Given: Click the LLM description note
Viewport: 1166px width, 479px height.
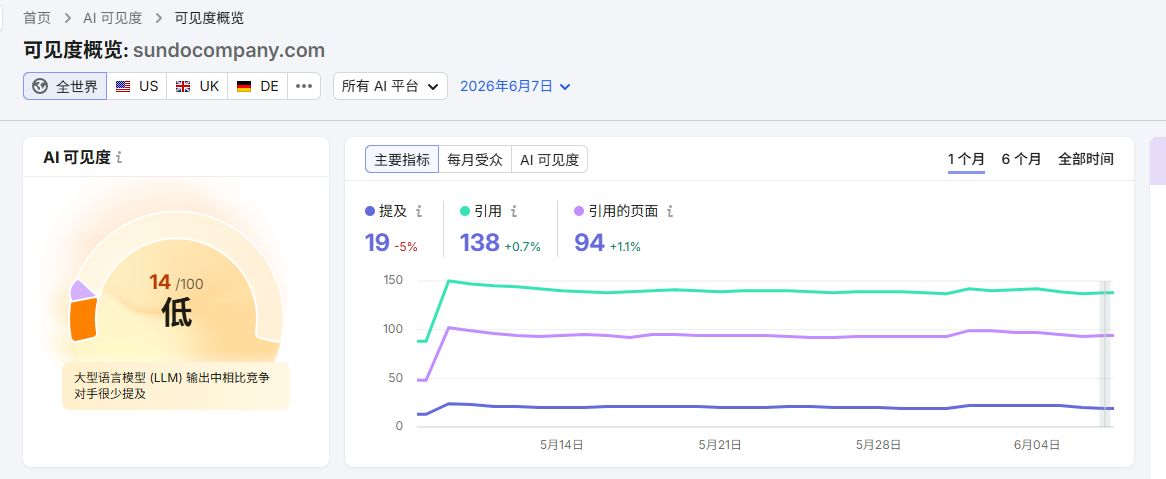Looking at the screenshot, I should [x=176, y=385].
